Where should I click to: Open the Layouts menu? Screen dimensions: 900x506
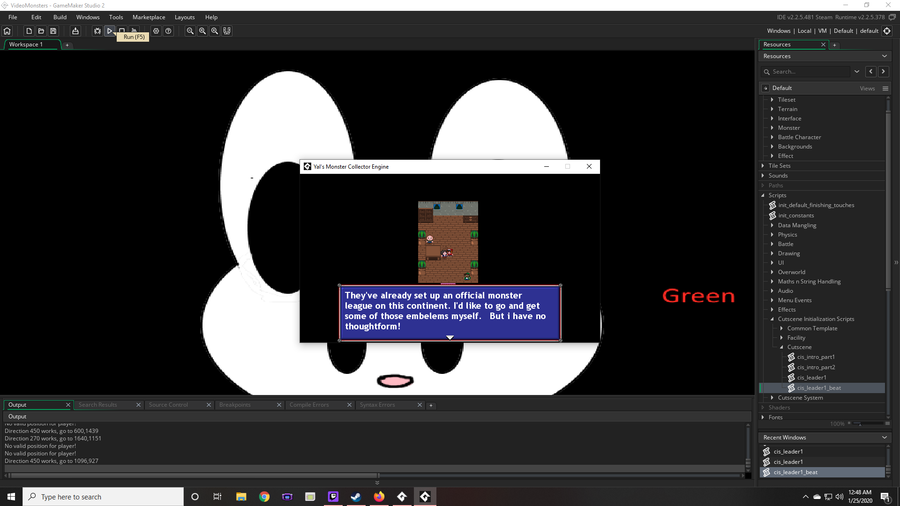point(184,17)
